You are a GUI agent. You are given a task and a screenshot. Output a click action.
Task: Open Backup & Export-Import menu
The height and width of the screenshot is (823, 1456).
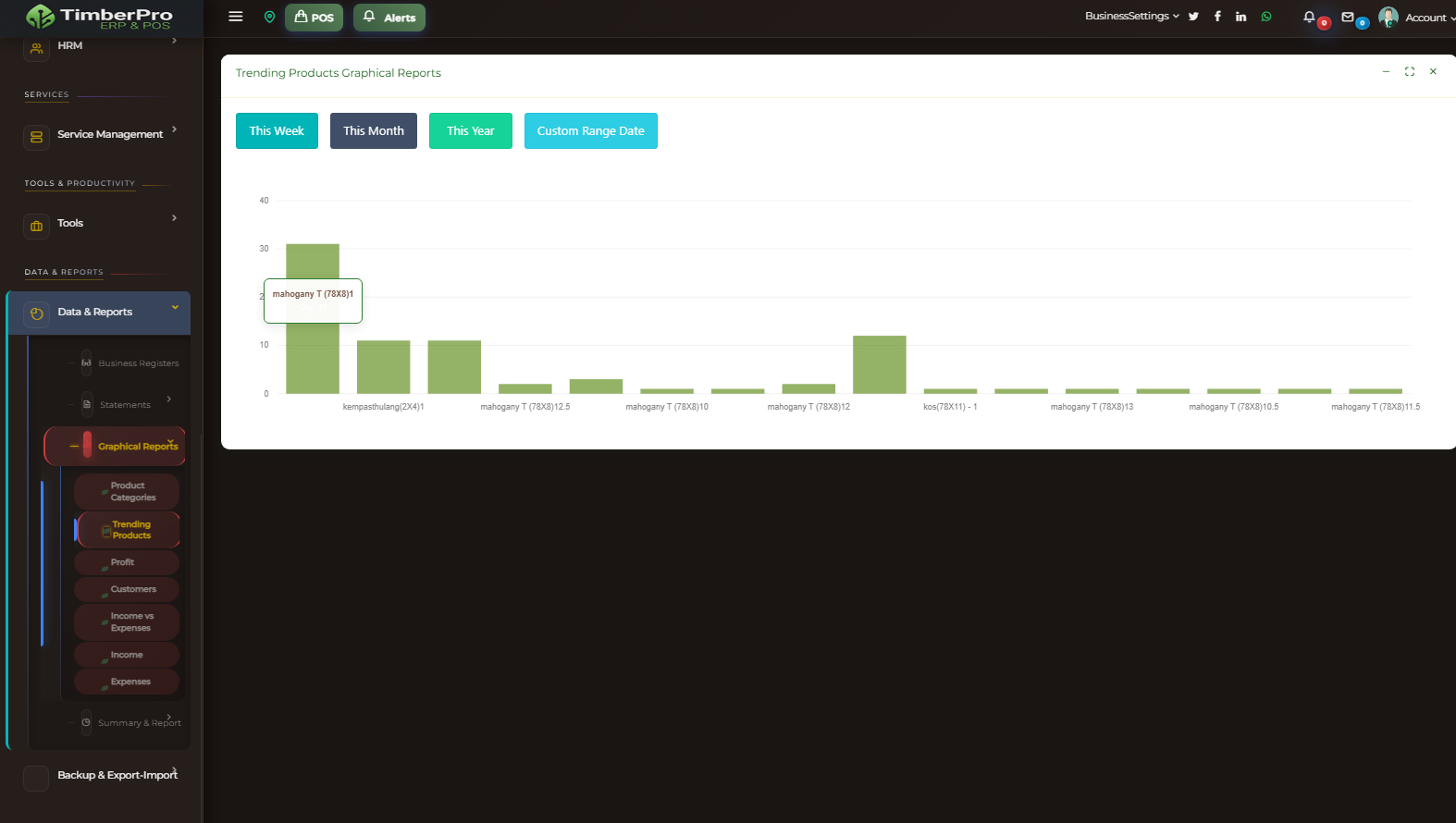(x=117, y=775)
